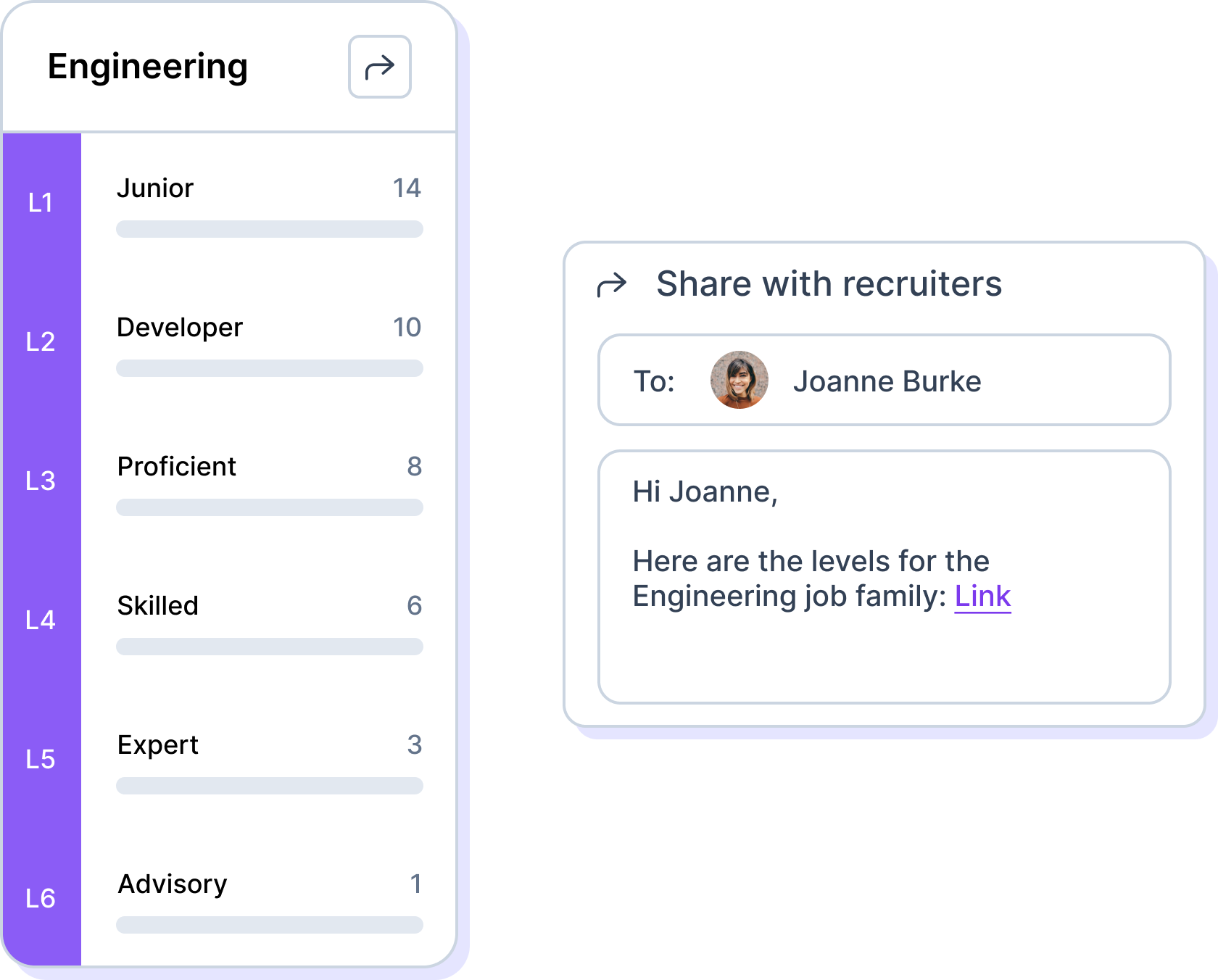Select the Skilled level title
The height and width of the screenshot is (980, 1218).
[x=158, y=606]
